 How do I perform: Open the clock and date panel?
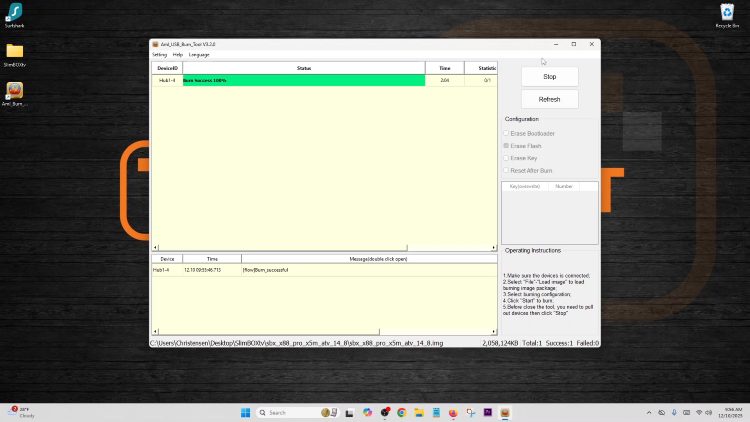click(732, 412)
